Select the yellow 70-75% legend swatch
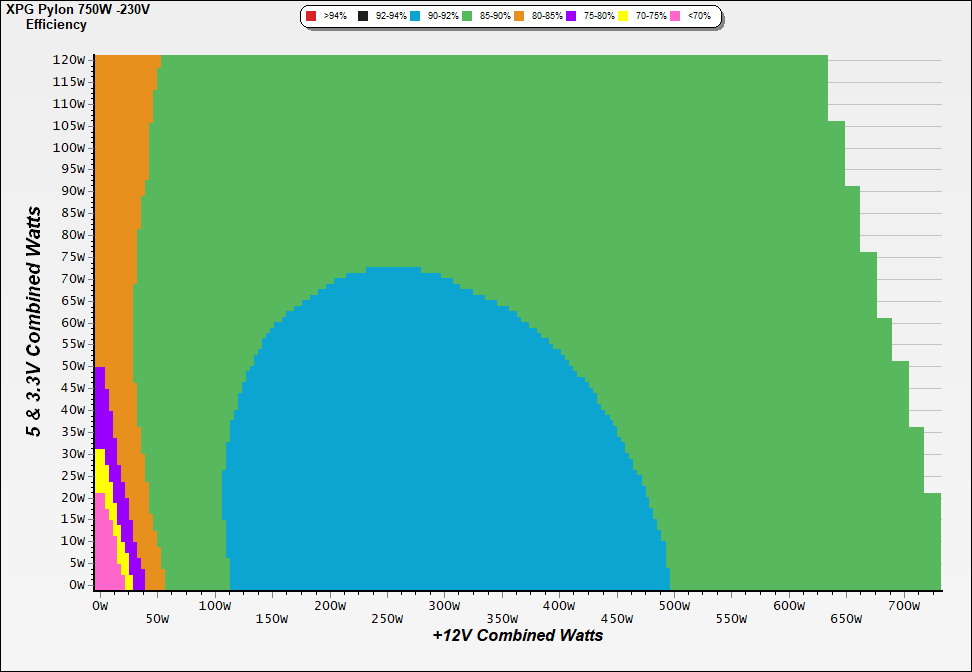This screenshot has width=972, height=672. pyautogui.click(x=623, y=17)
